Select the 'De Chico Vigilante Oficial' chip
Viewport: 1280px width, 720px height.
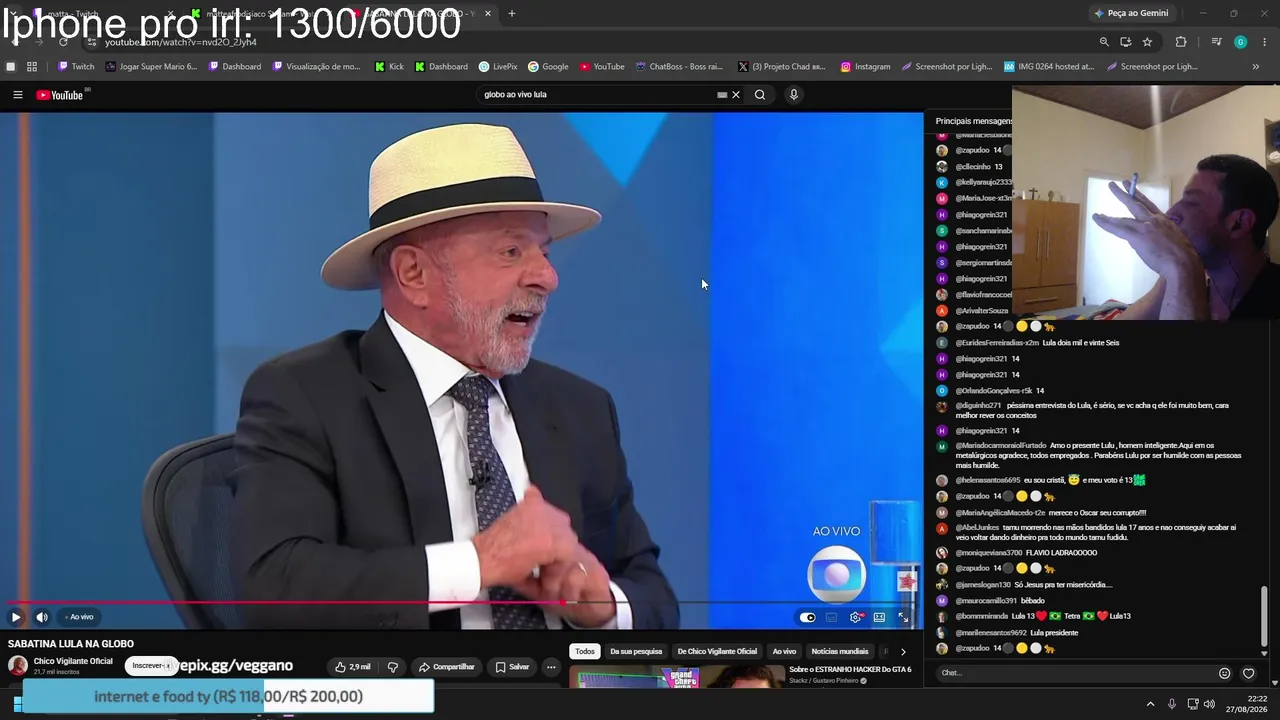[717, 651]
